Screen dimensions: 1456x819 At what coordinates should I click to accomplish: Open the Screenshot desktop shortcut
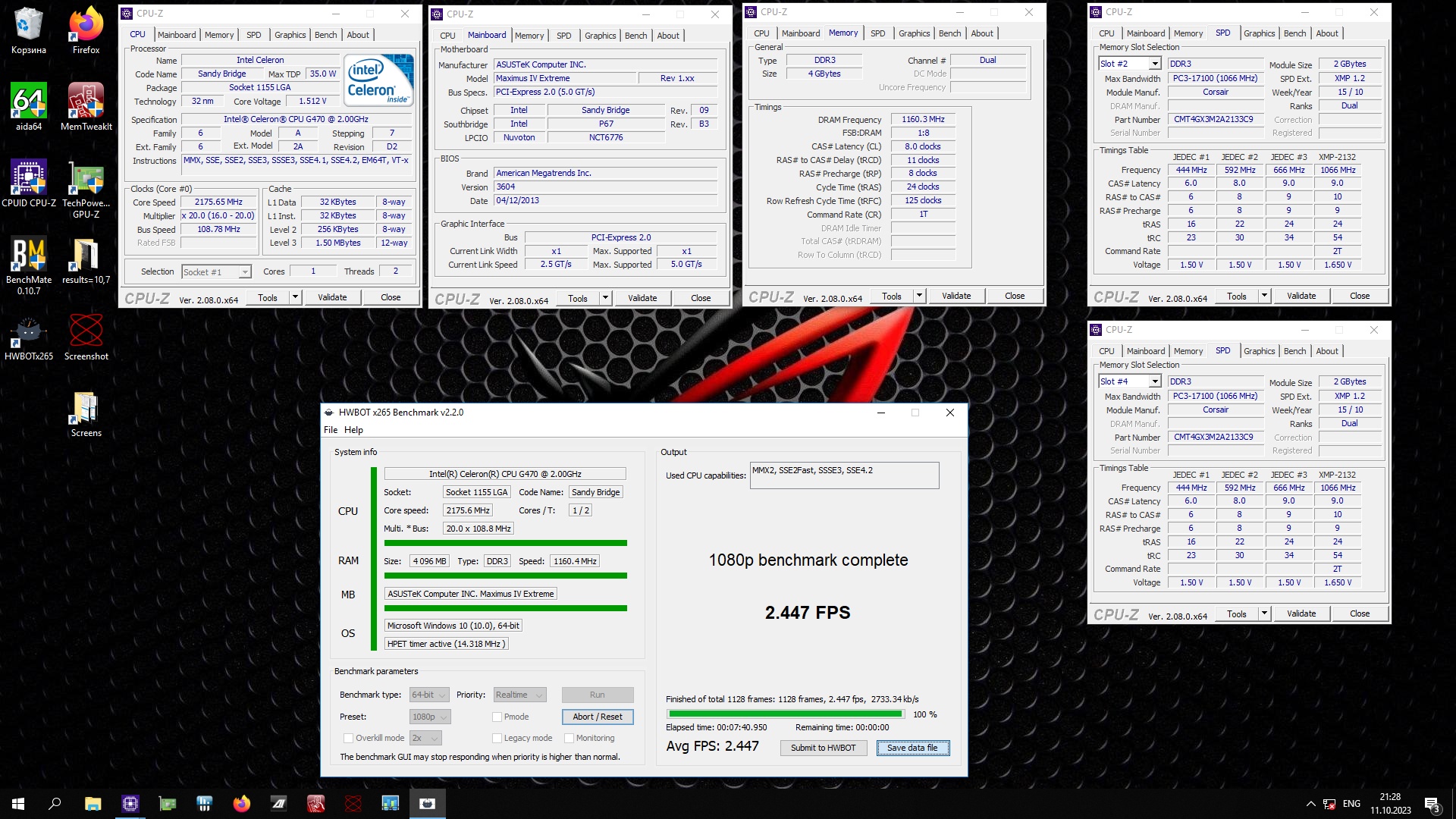click(86, 337)
